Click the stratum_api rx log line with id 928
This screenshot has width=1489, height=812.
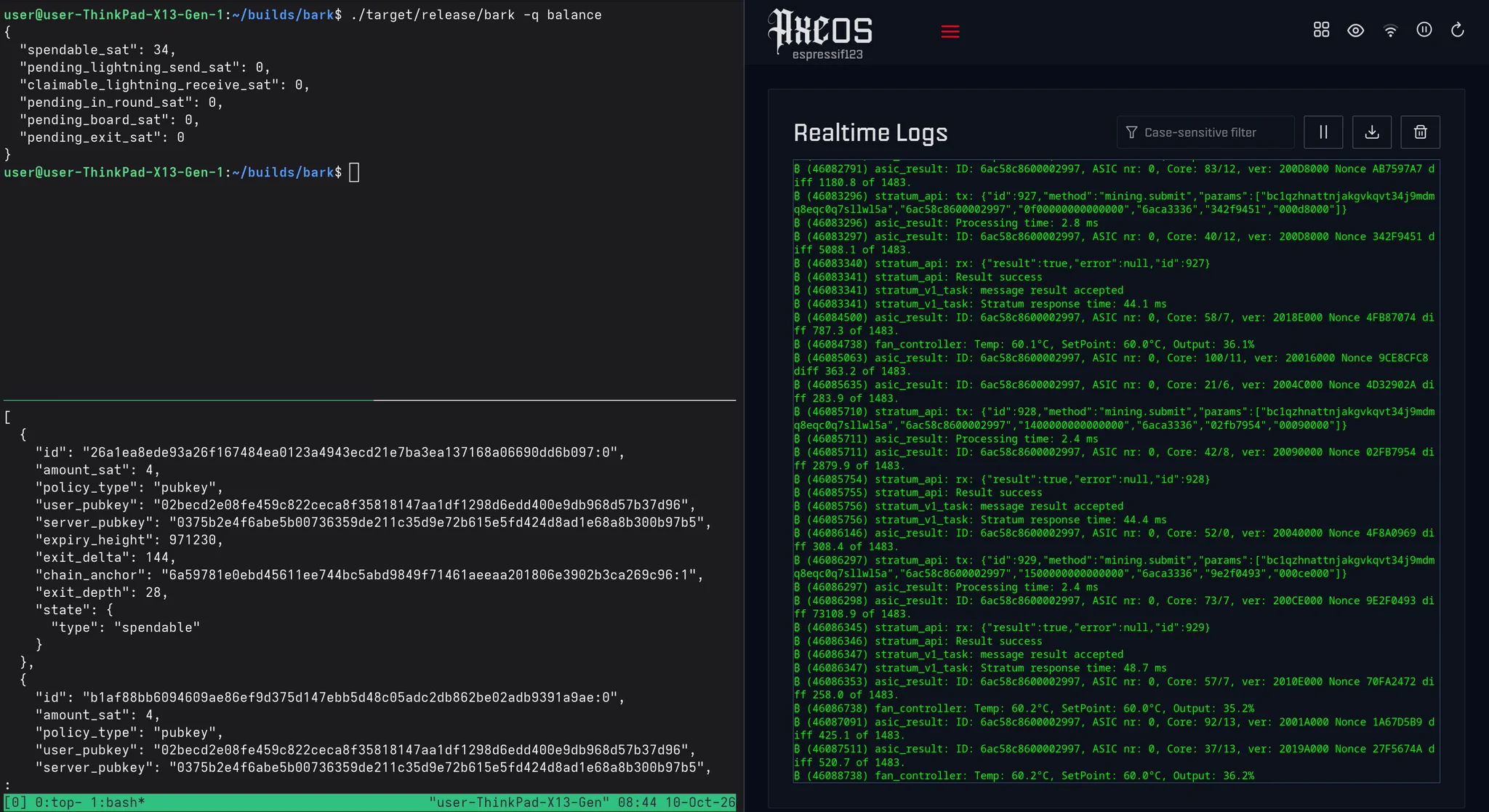[1002, 479]
